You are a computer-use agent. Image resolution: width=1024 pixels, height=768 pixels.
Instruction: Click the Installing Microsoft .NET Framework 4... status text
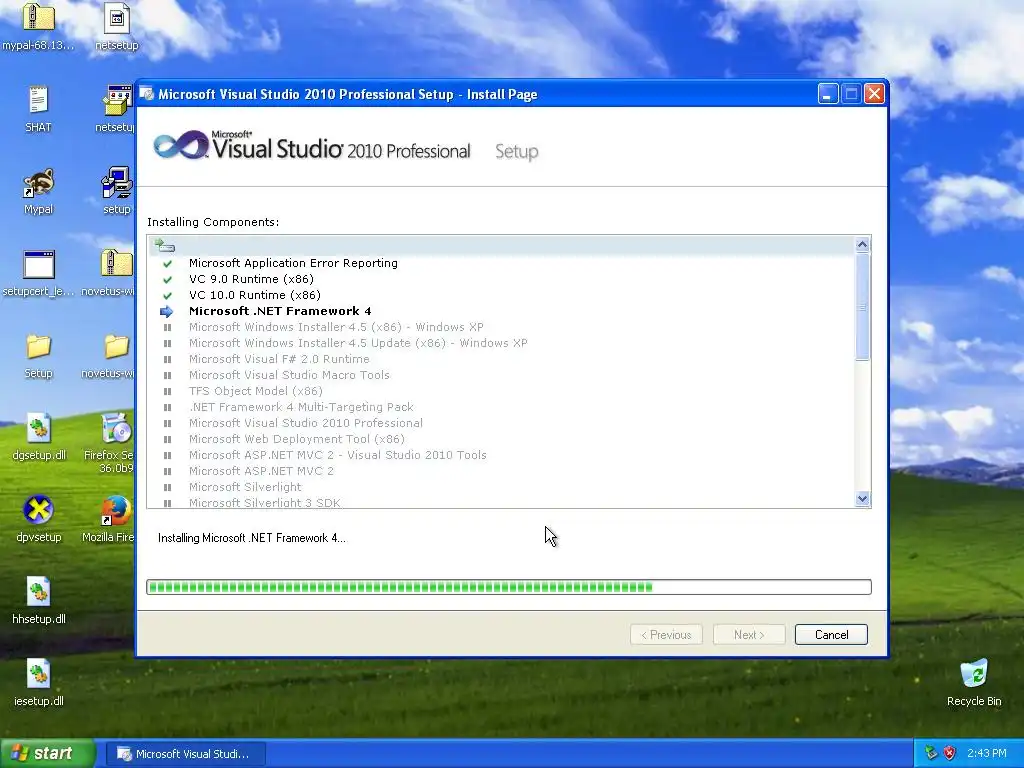(252, 538)
